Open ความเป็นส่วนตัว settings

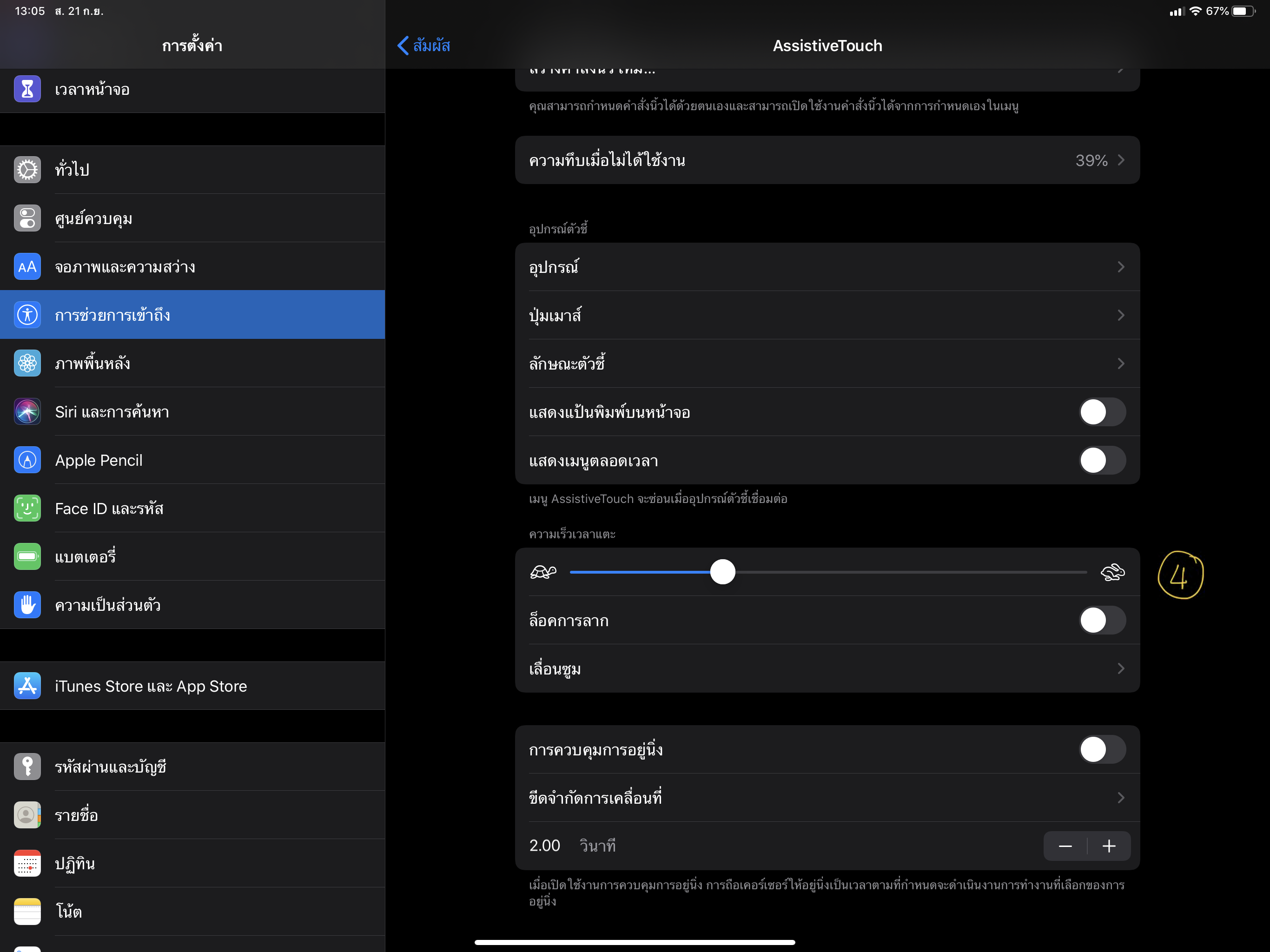(192, 605)
